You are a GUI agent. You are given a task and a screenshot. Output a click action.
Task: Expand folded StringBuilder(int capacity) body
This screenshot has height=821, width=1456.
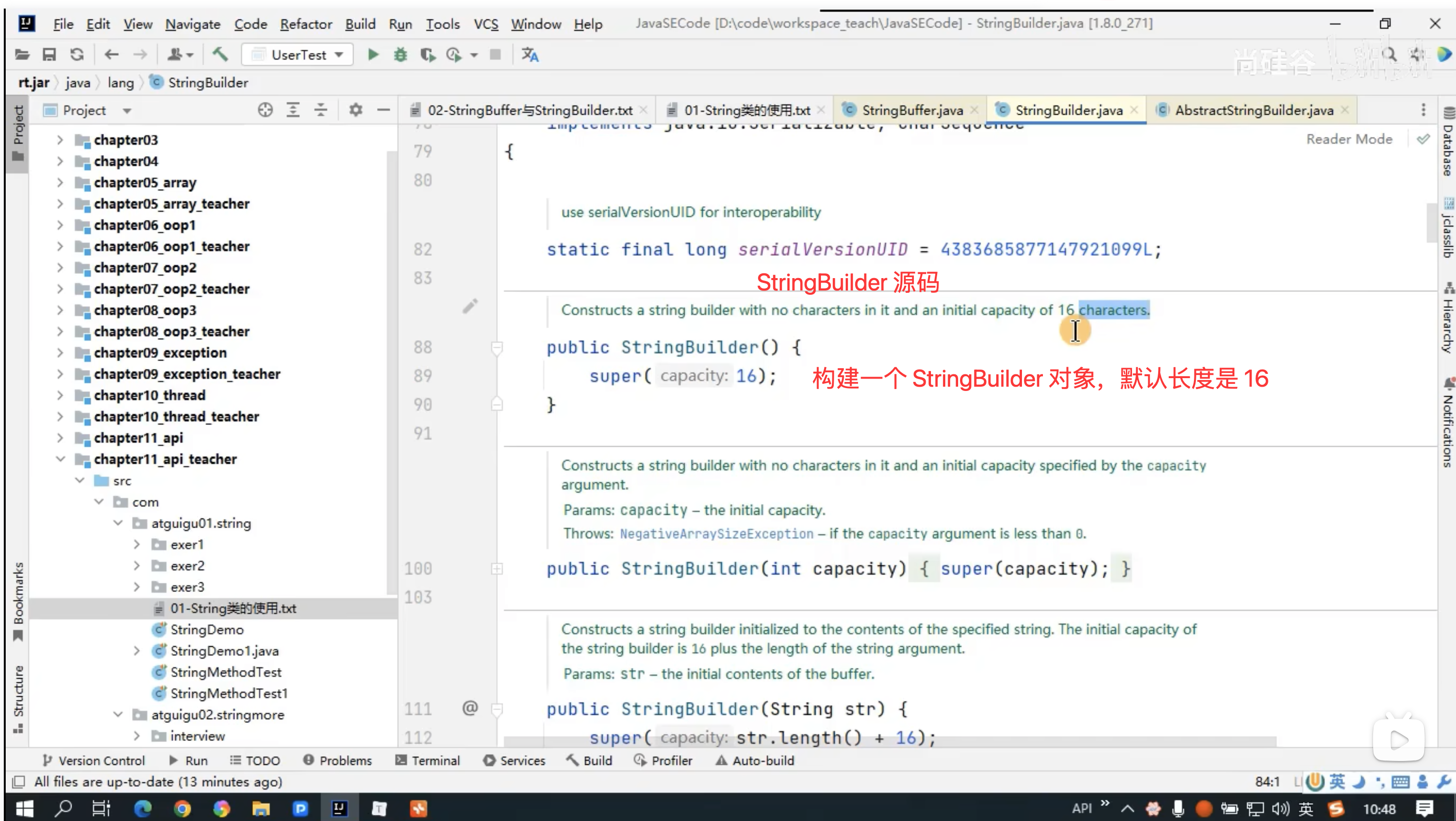pyautogui.click(x=497, y=569)
